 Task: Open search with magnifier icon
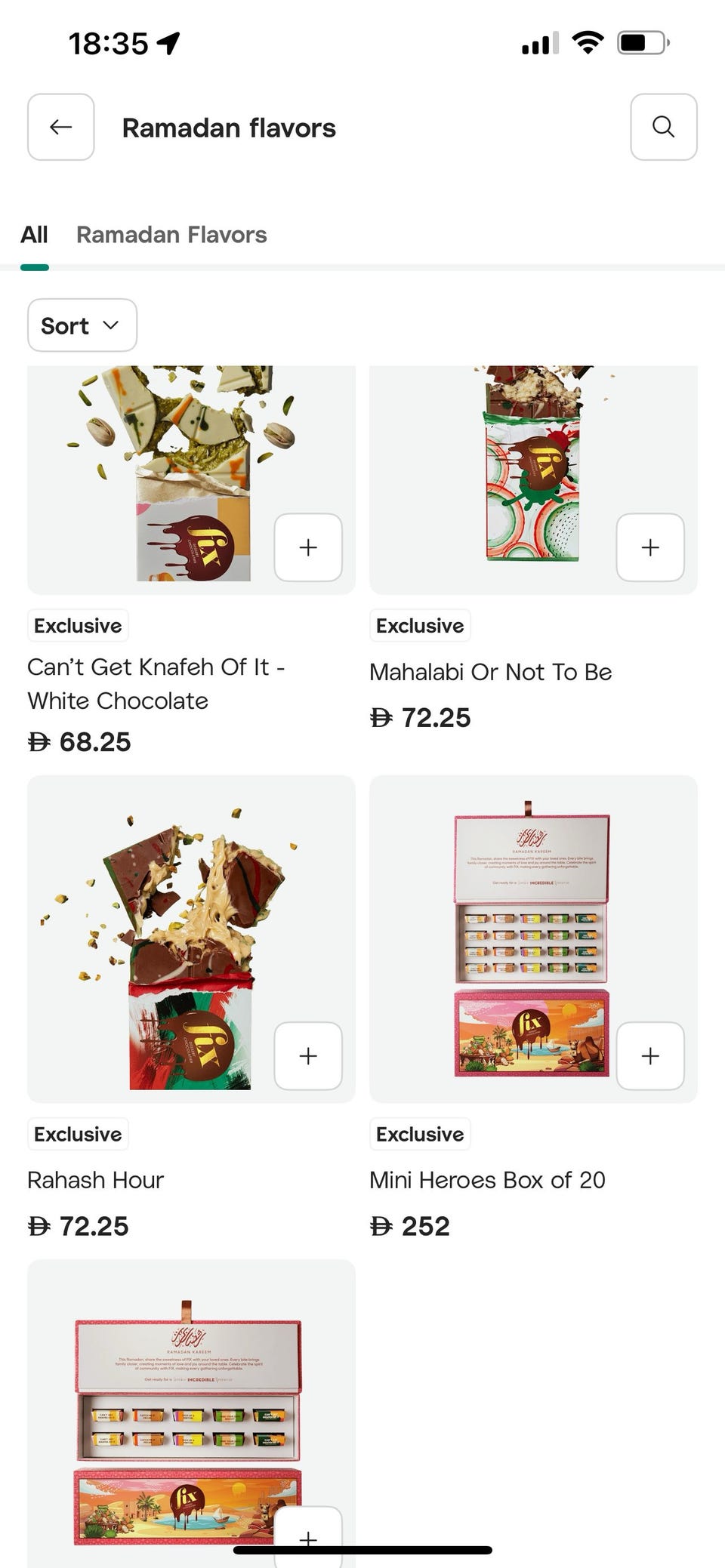664,127
